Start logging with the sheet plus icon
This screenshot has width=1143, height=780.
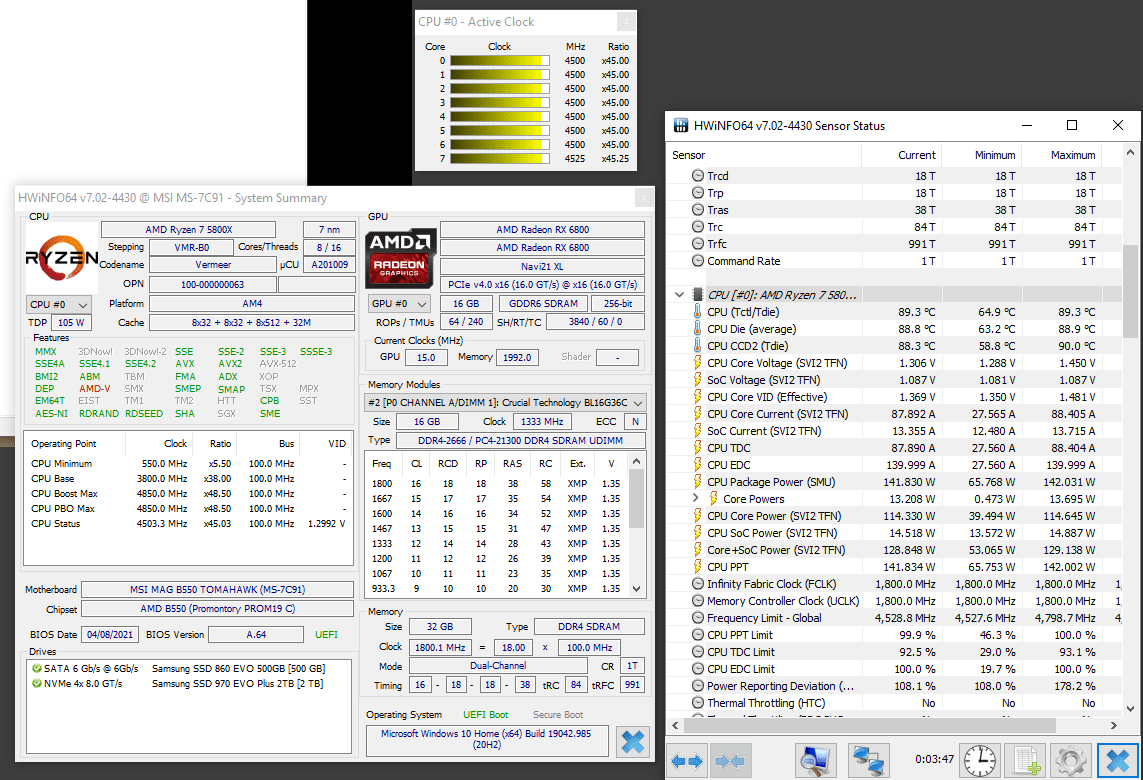click(x=1025, y=761)
